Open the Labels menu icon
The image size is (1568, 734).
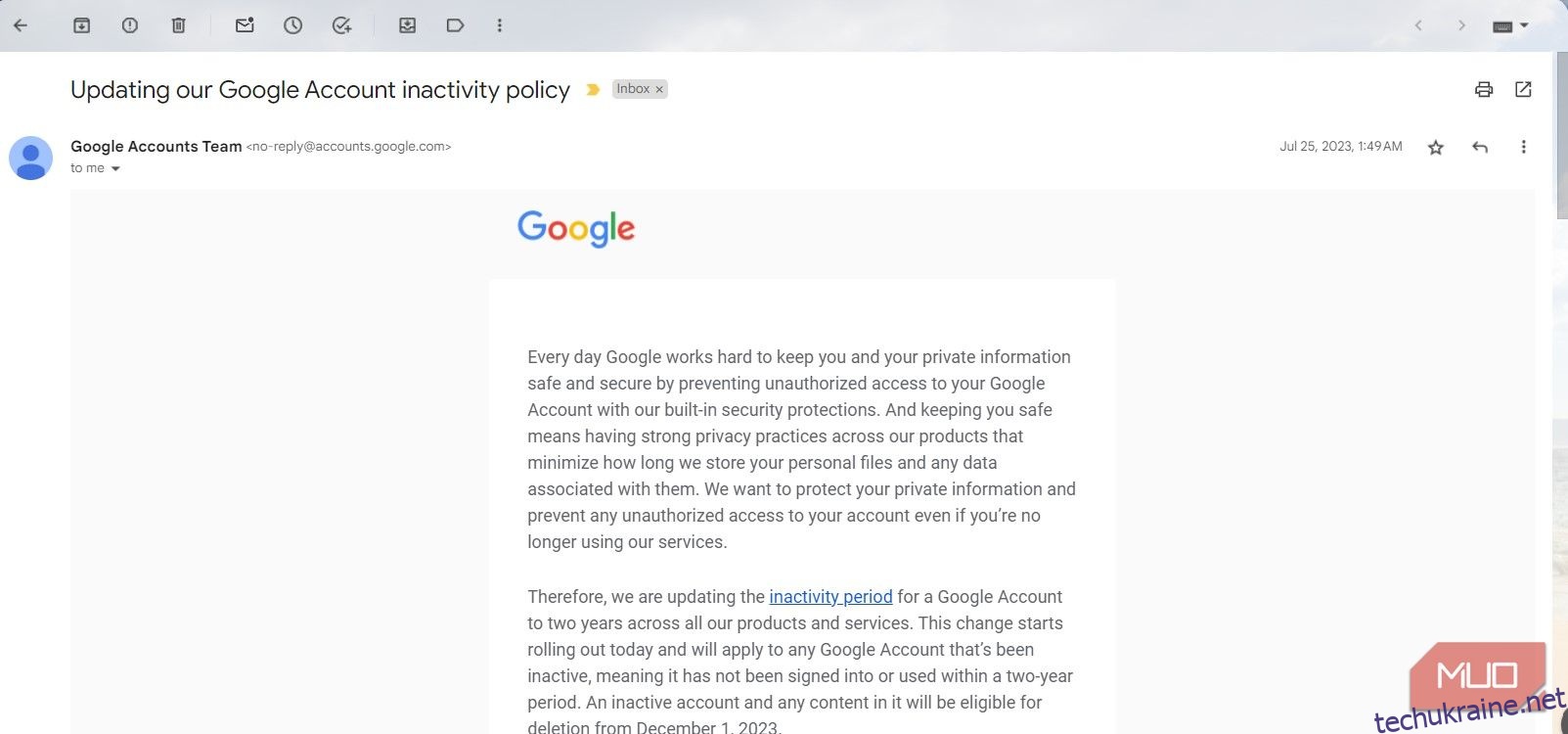pos(455,25)
